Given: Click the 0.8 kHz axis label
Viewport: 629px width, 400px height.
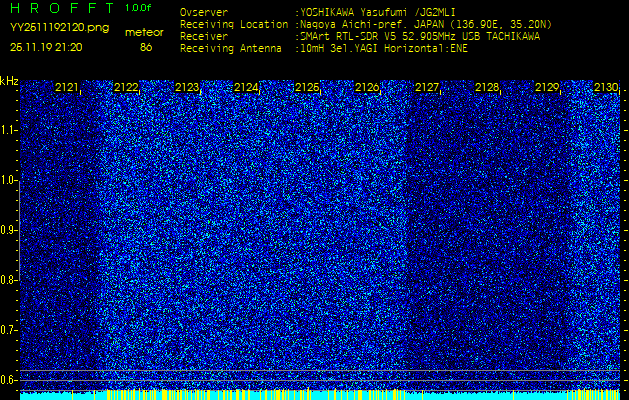Looking at the screenshot, I should tap(8, 280).
